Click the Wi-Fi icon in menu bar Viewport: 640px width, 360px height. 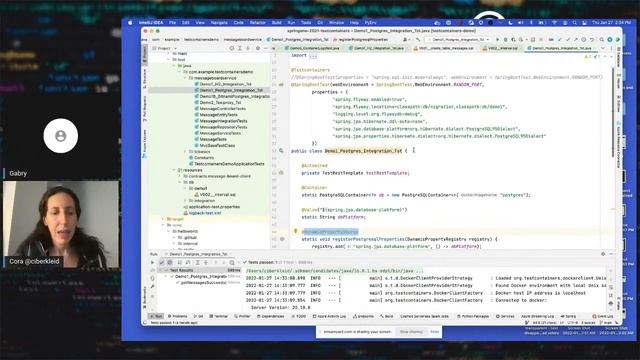click(x=554, y=22)
